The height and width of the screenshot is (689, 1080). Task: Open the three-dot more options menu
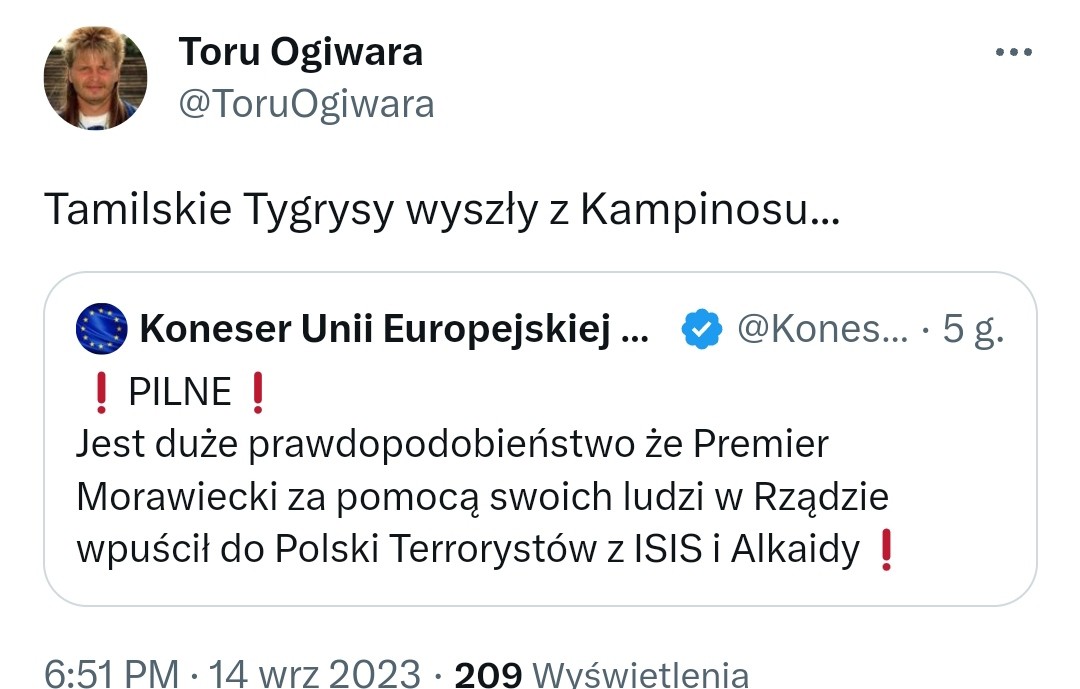(x=1013, y=52)
